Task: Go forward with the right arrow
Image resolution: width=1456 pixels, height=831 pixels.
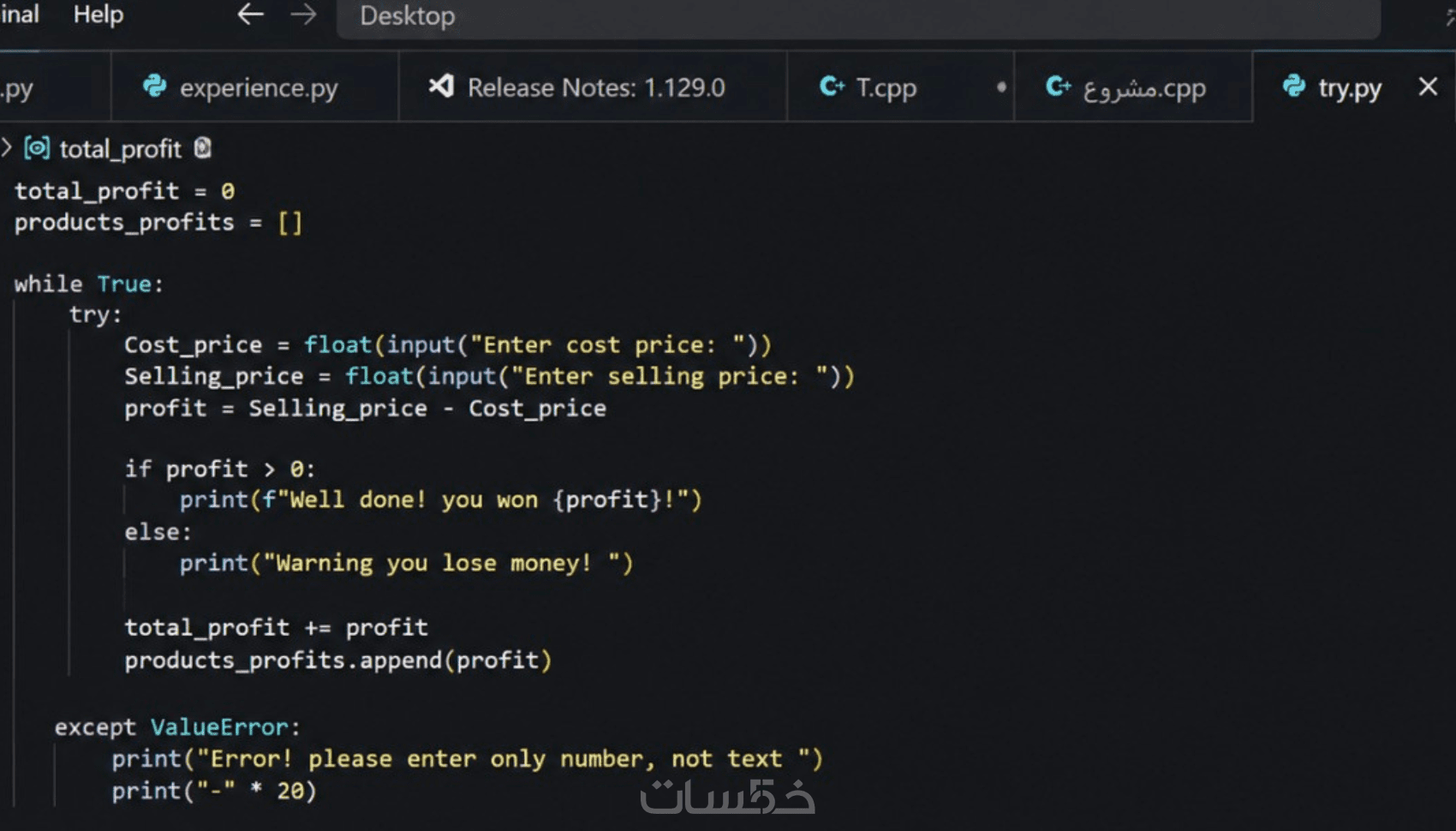Action: click(x=303, y=15)
